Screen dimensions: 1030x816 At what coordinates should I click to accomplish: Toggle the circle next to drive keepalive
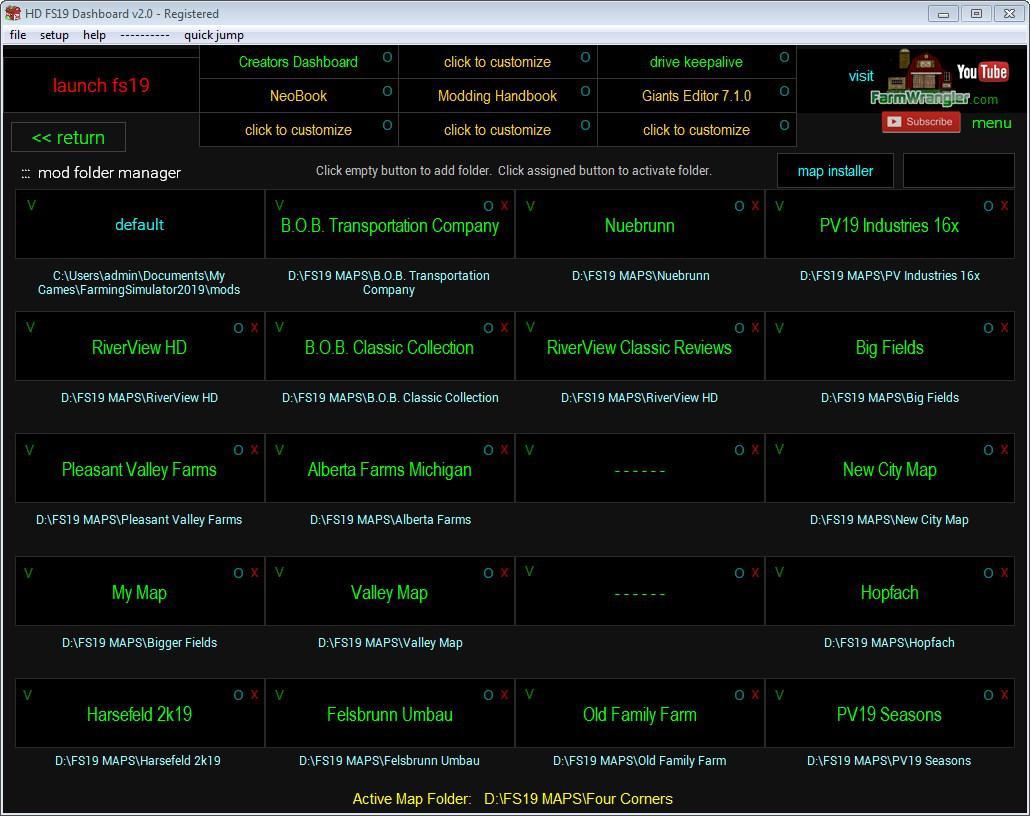point(784,57)
